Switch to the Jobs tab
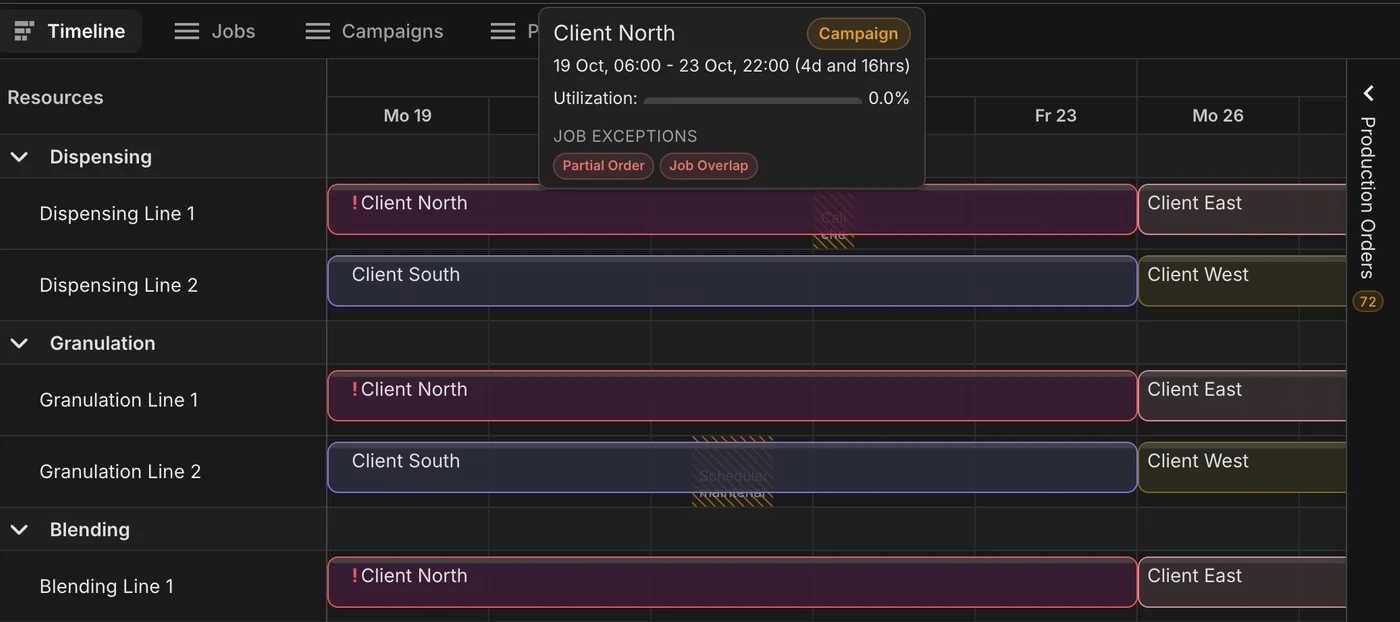 [215, 31]
